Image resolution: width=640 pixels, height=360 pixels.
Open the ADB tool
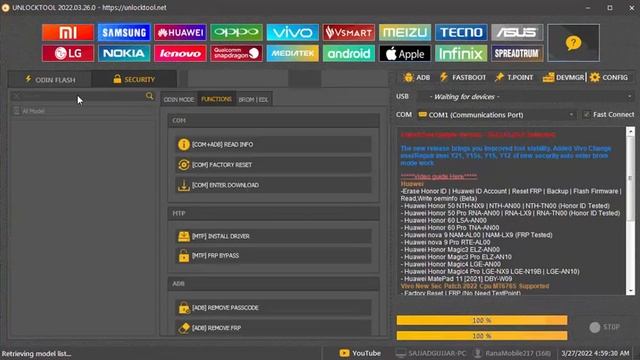click(417, 77)
